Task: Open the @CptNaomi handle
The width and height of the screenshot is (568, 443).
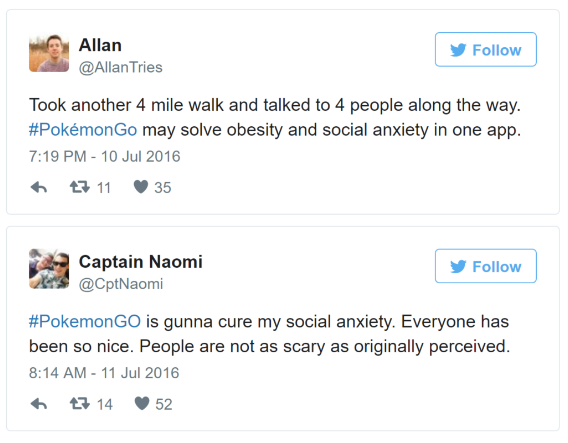Action: 121,284
